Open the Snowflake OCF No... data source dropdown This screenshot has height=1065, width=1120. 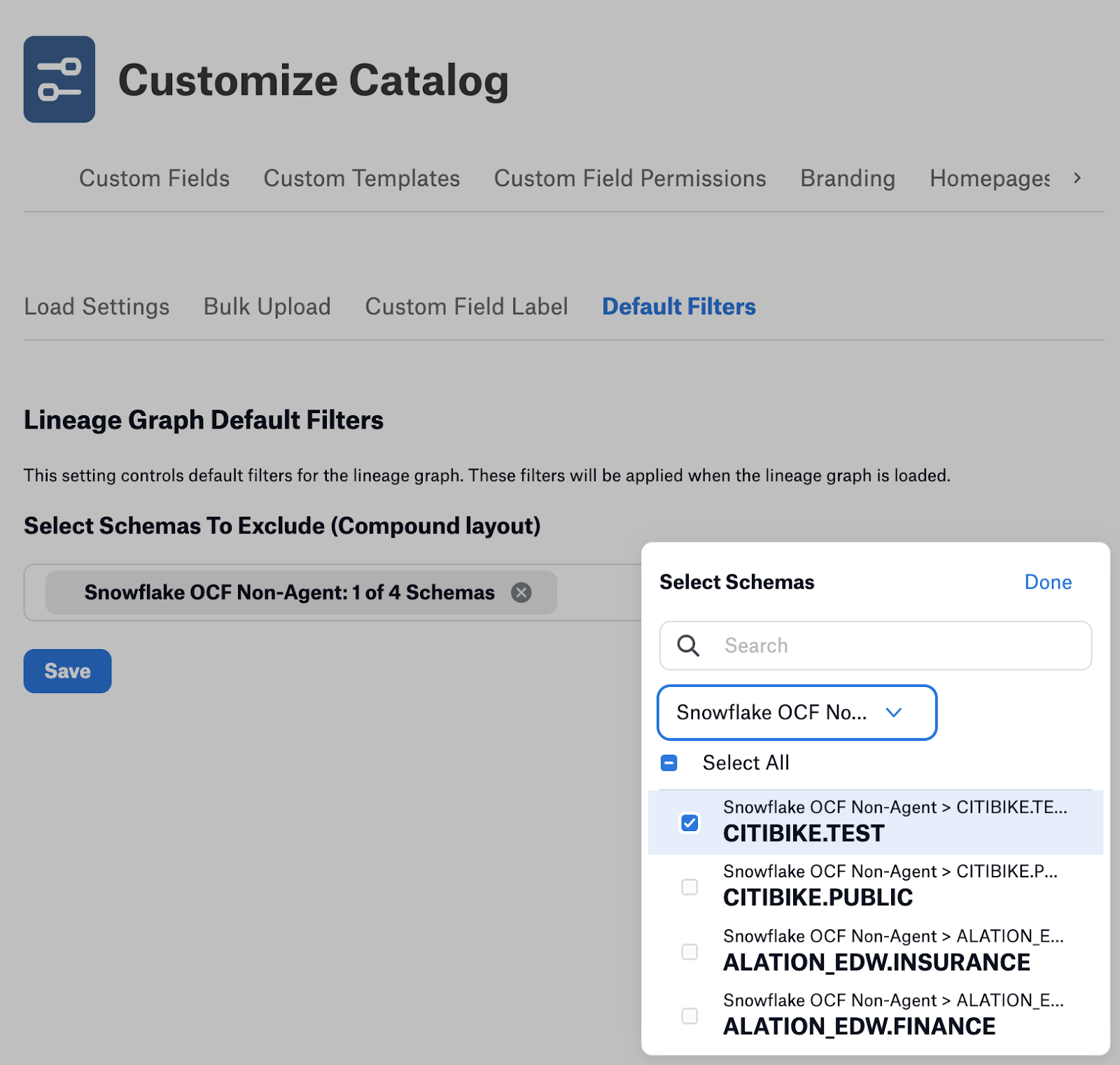click(x=797, y=712)
